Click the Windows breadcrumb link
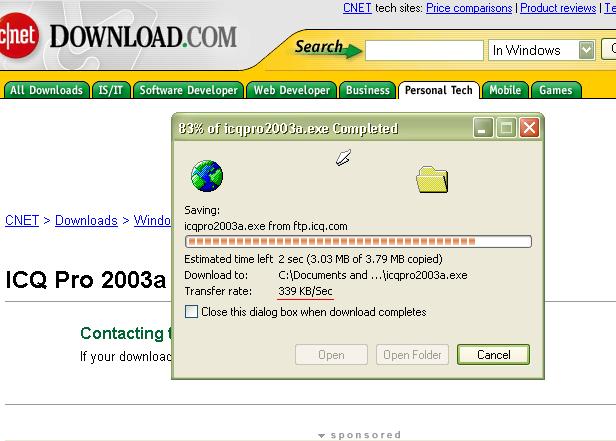 152,220
